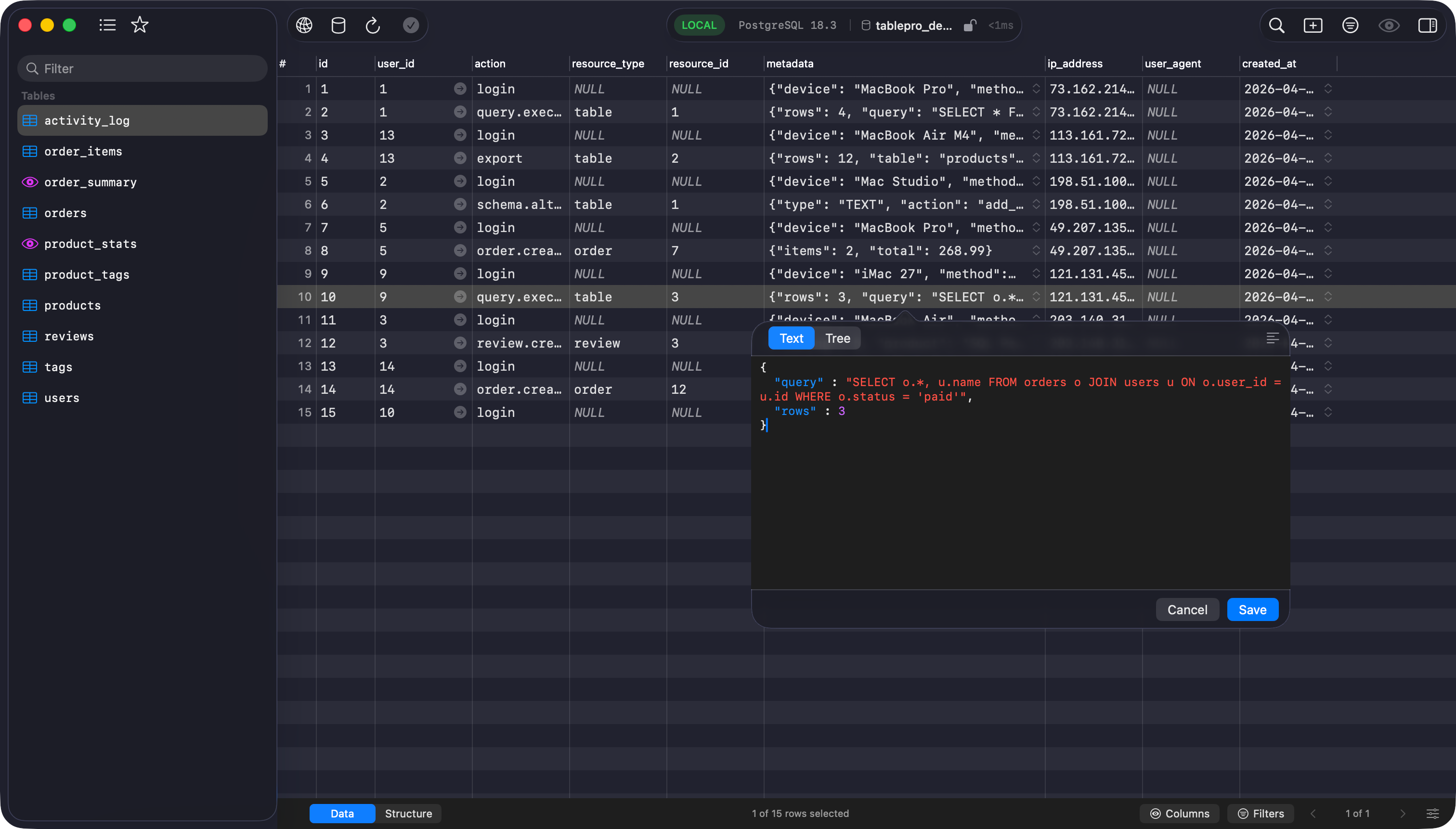Expand metadata cell chevron in row 1
The height and width of the screenshot is (829, 1456).
(1036, 89)
